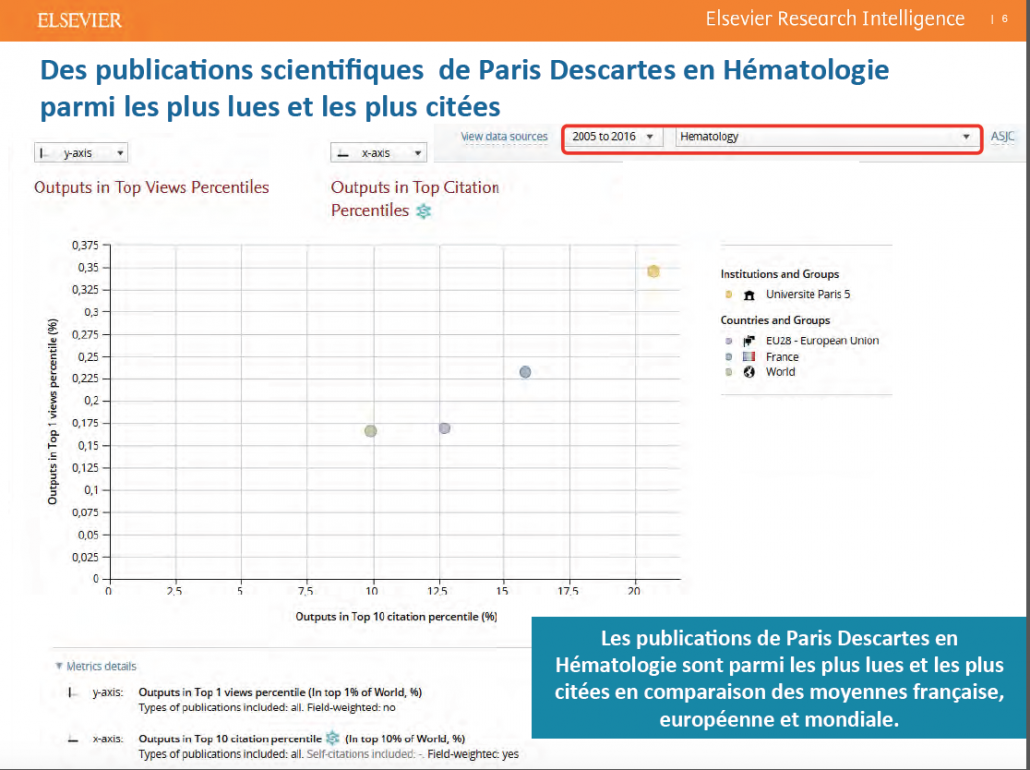Click the Outputs in Top Citation Percentiles heading
This screenshot has width=1030, height=770.
(x=415, y=198)
